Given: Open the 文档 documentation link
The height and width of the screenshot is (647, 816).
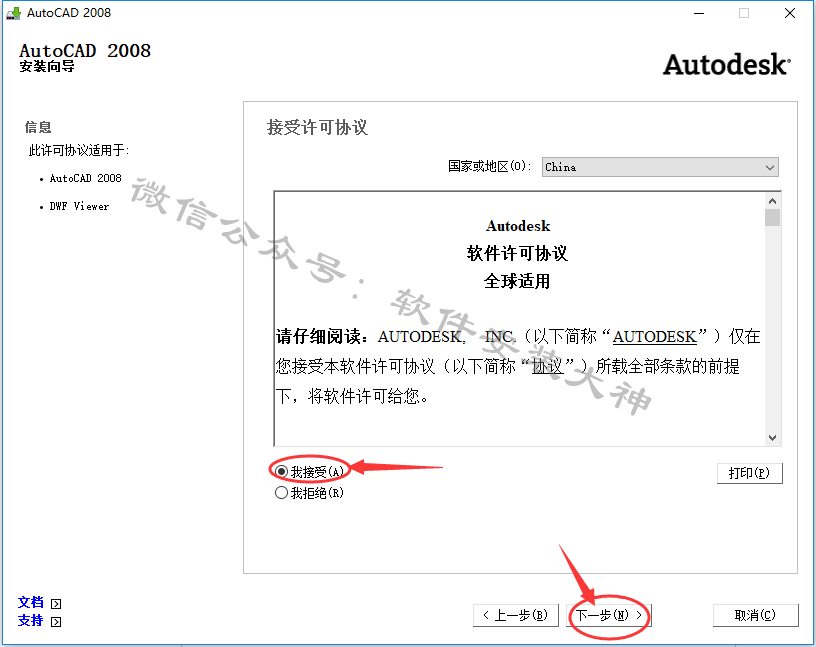Looking at the screenshot, I should [31, 602].
